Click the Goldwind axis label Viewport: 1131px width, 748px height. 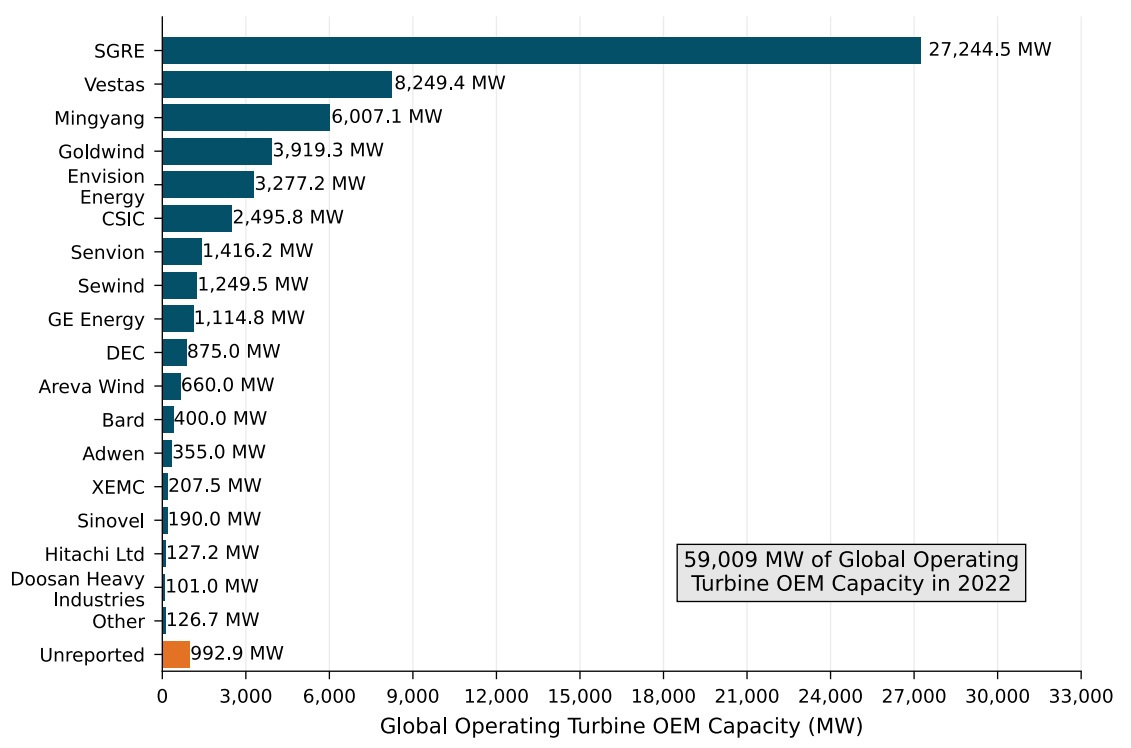(101, 152)
